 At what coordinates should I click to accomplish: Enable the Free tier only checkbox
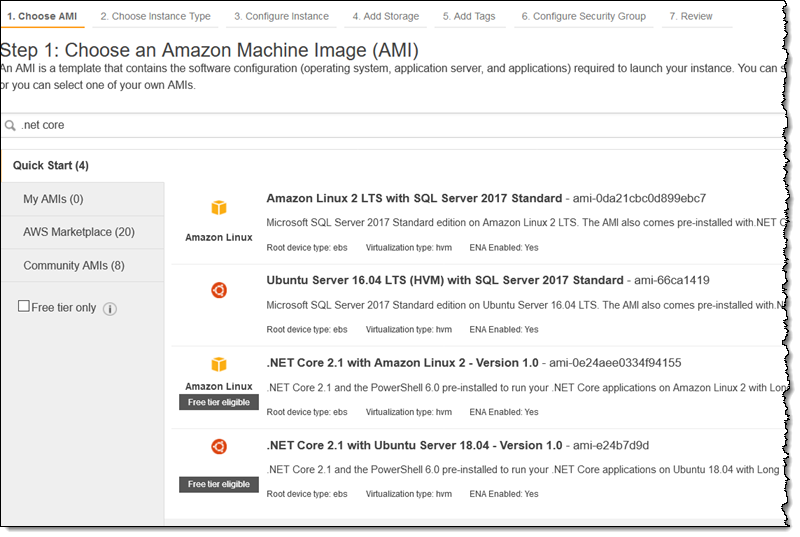coord(24,307)
